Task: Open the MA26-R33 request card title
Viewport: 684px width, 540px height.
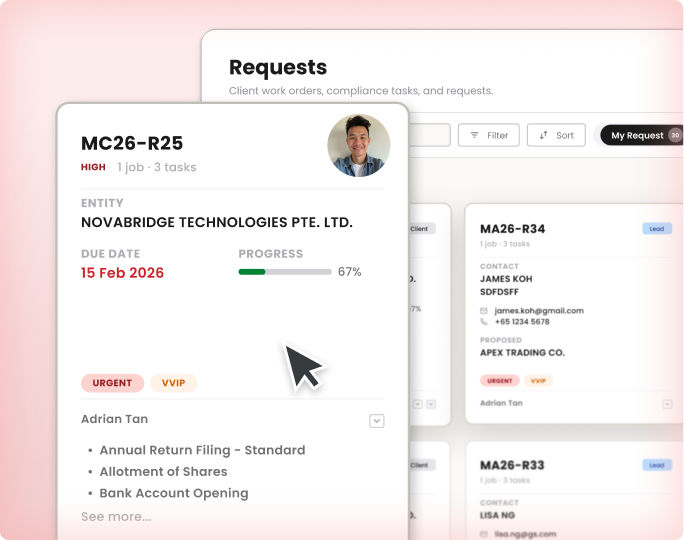Action: click(512, 465)
